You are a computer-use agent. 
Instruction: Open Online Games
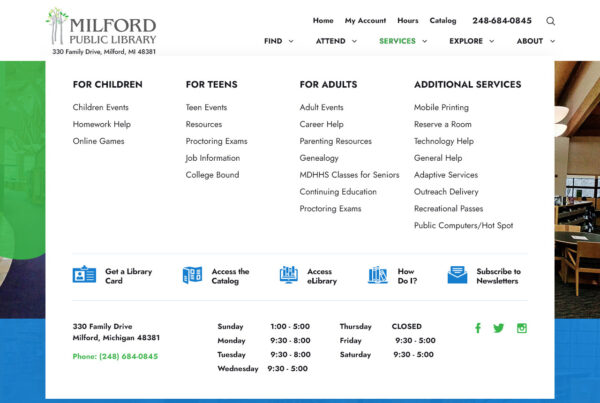(98, 141)
